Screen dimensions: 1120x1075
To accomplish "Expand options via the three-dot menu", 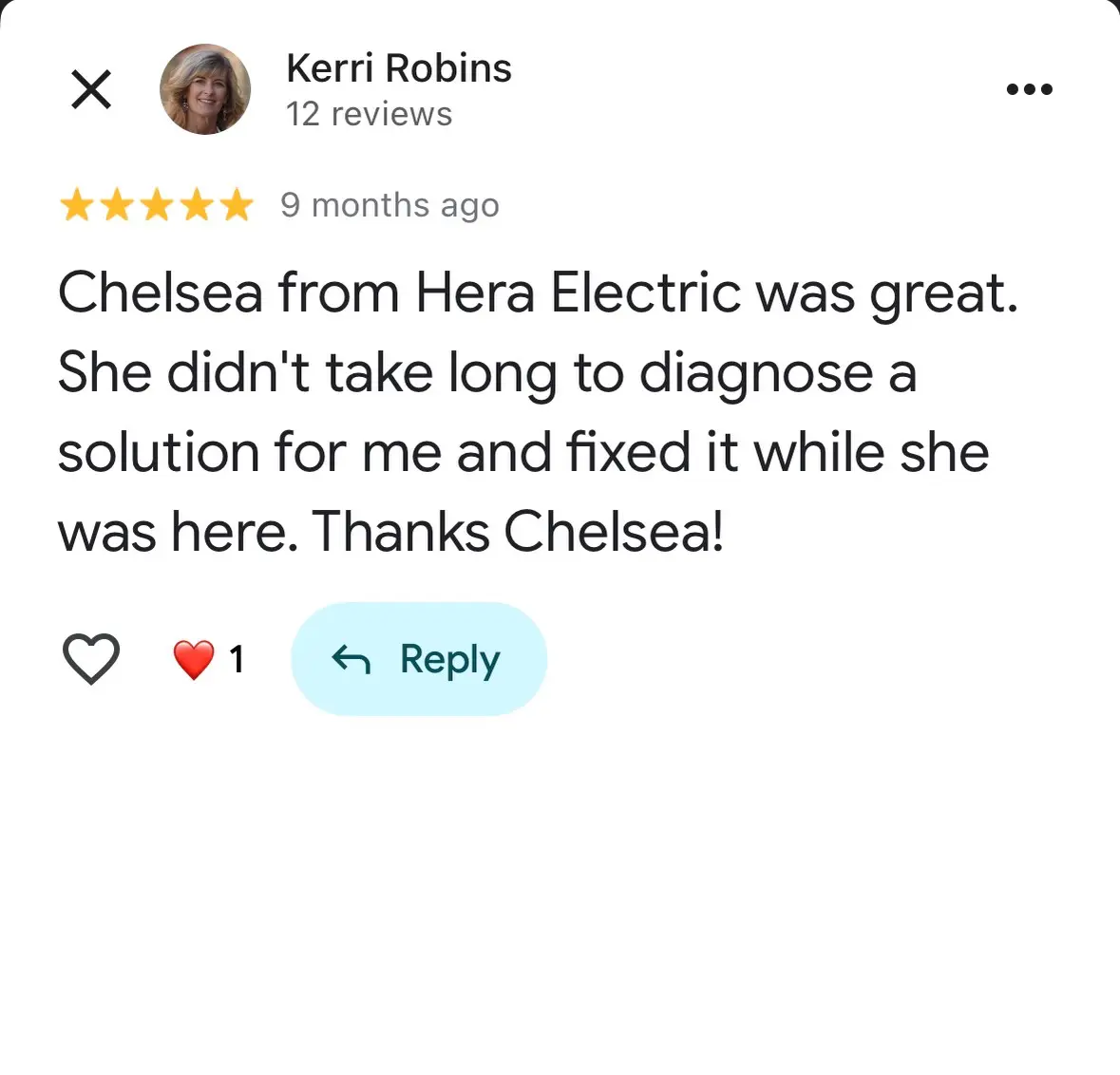I will (1030, 89).
